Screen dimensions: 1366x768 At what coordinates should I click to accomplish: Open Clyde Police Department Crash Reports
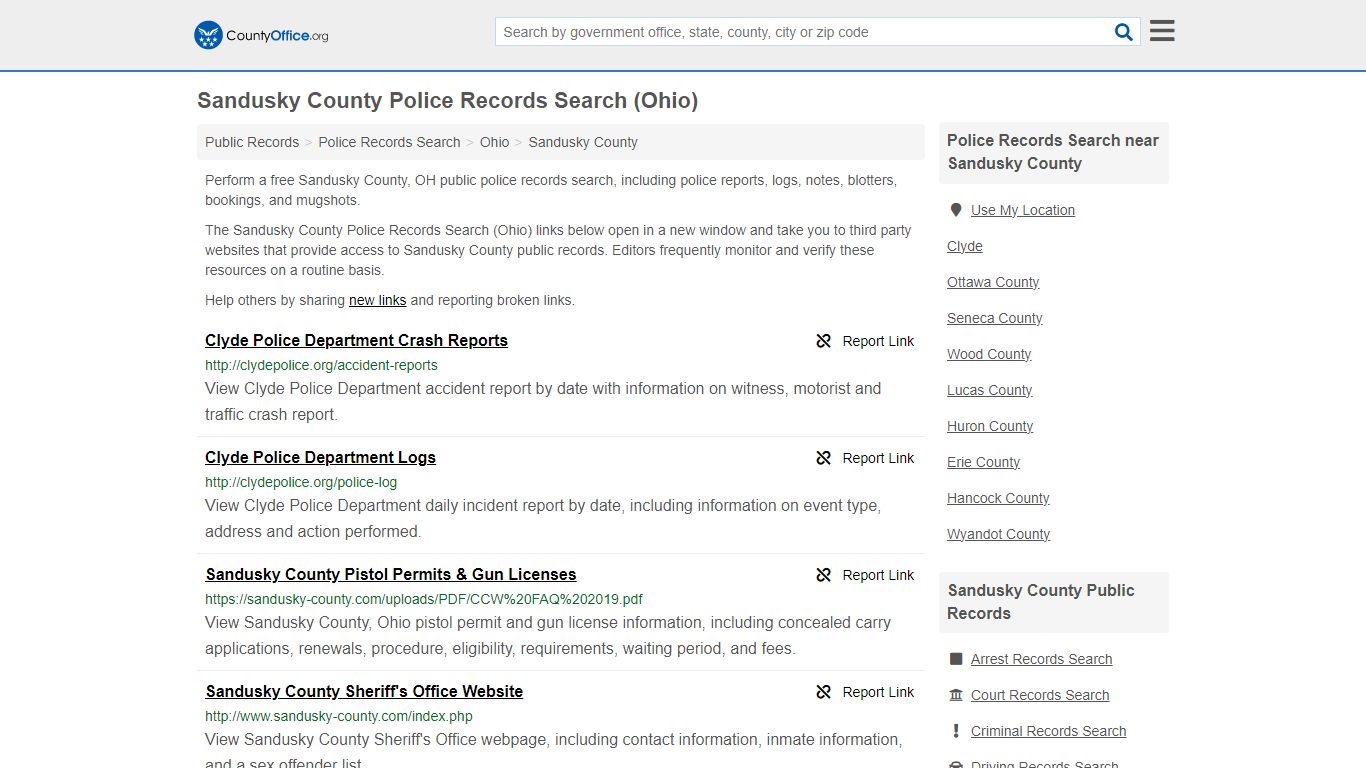(356, 340)
